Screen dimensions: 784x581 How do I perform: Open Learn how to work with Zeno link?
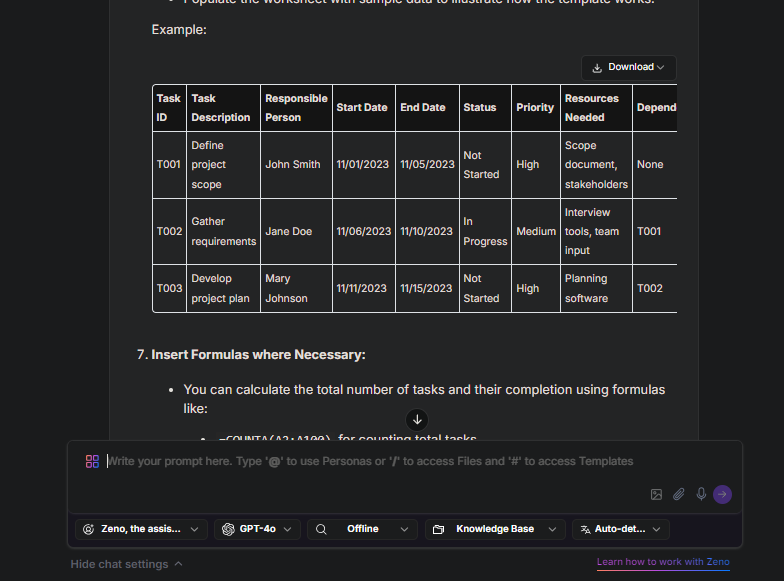tap(663, 562)
